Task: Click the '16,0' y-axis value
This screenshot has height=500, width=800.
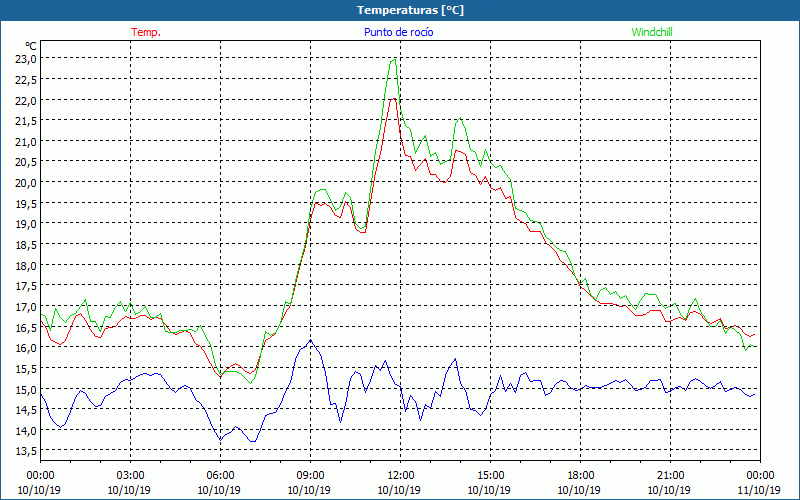Action: [x=26, y=348]
